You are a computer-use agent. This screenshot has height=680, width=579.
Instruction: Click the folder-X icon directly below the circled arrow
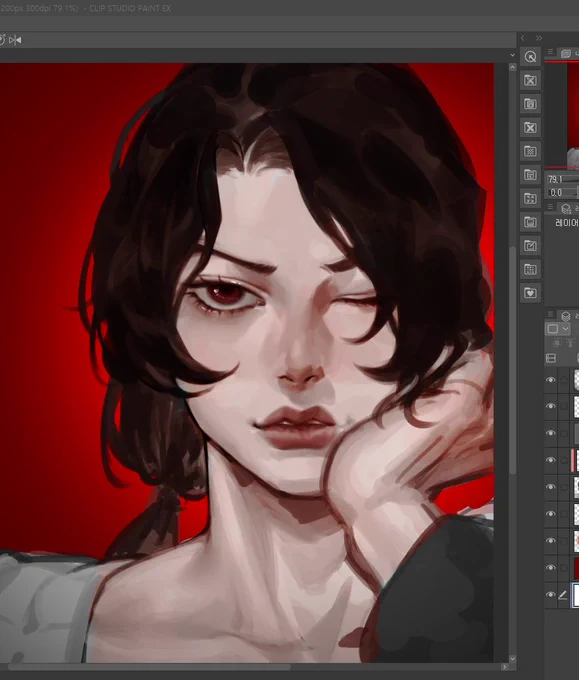click(x=530, y=80)
